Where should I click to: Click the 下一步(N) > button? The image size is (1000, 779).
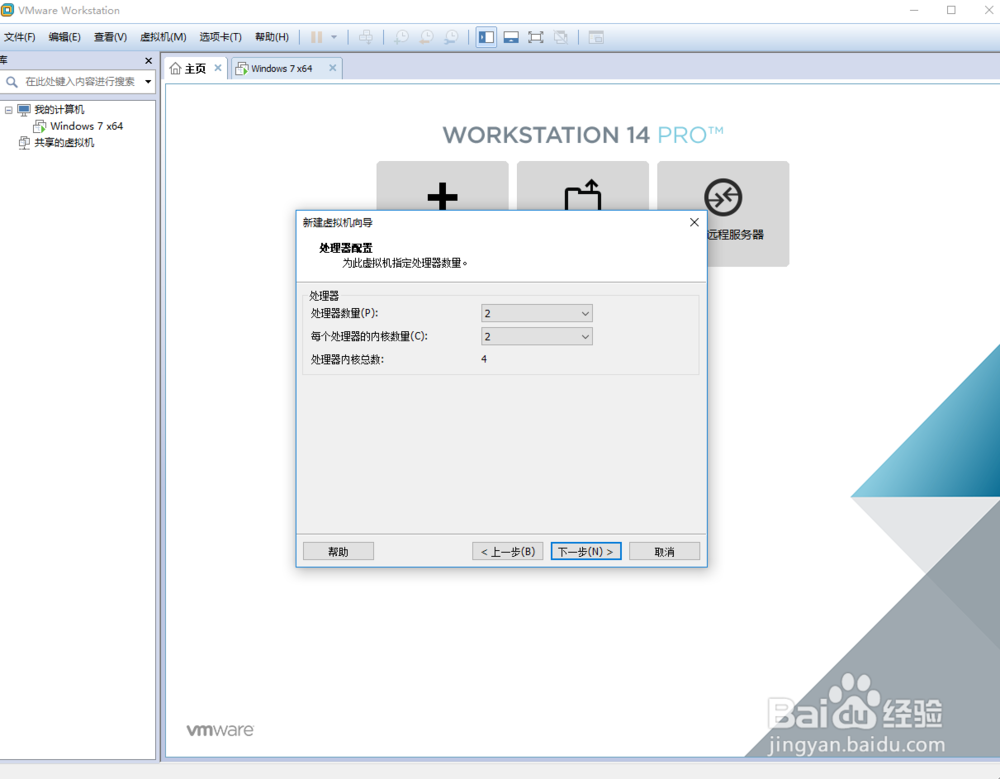click(x=585, y=551)
